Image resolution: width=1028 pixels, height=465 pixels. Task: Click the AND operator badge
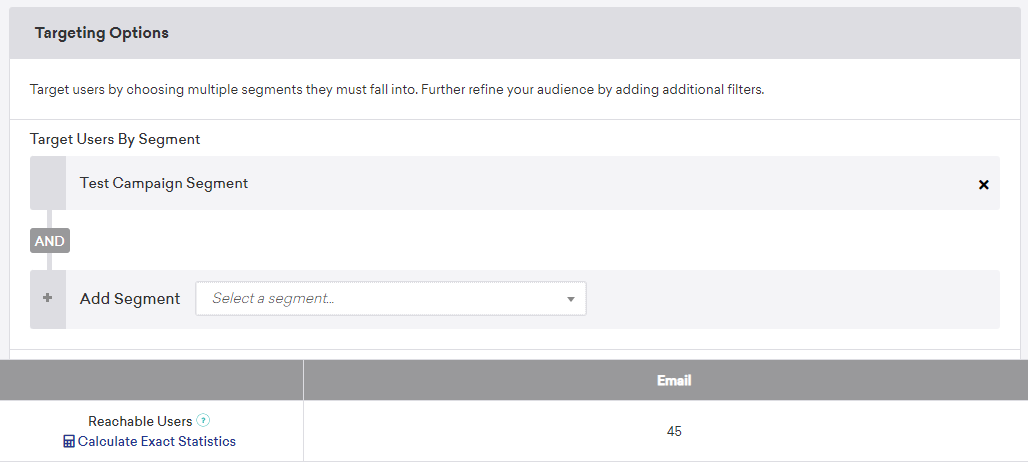click(50, 241)
